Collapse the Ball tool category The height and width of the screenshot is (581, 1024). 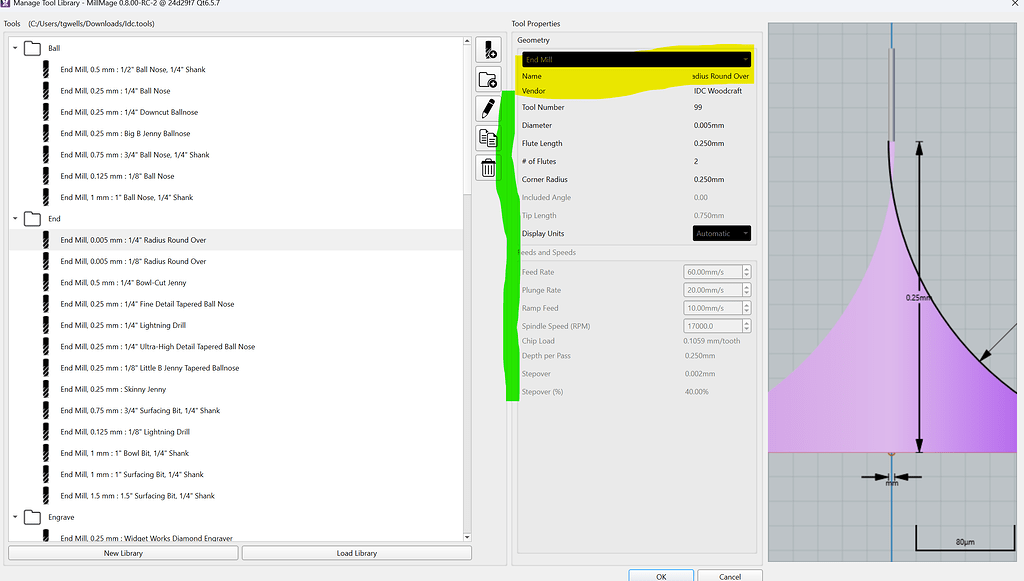pos(14,47)
